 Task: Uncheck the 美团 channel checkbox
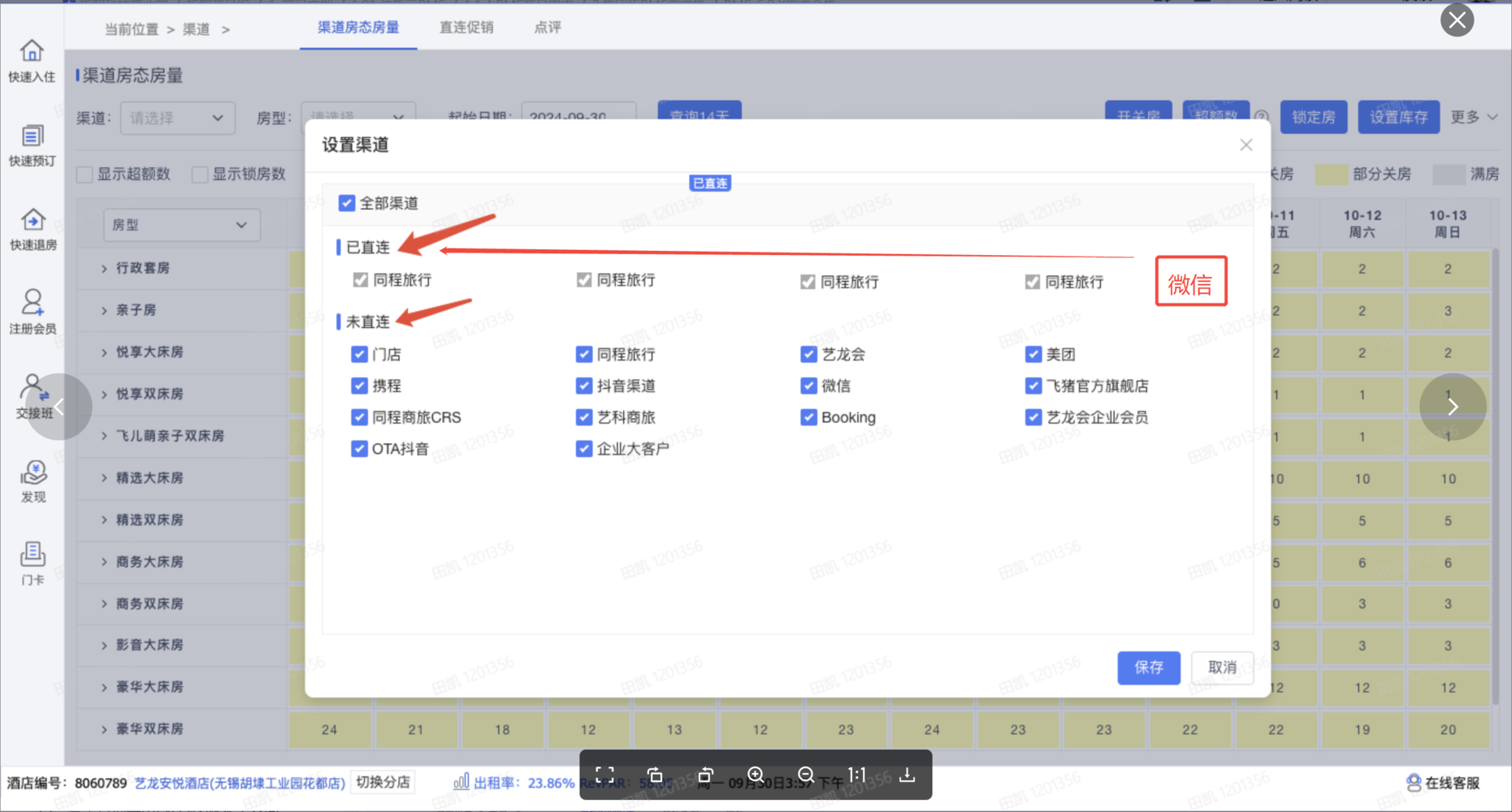point(1033,354)
